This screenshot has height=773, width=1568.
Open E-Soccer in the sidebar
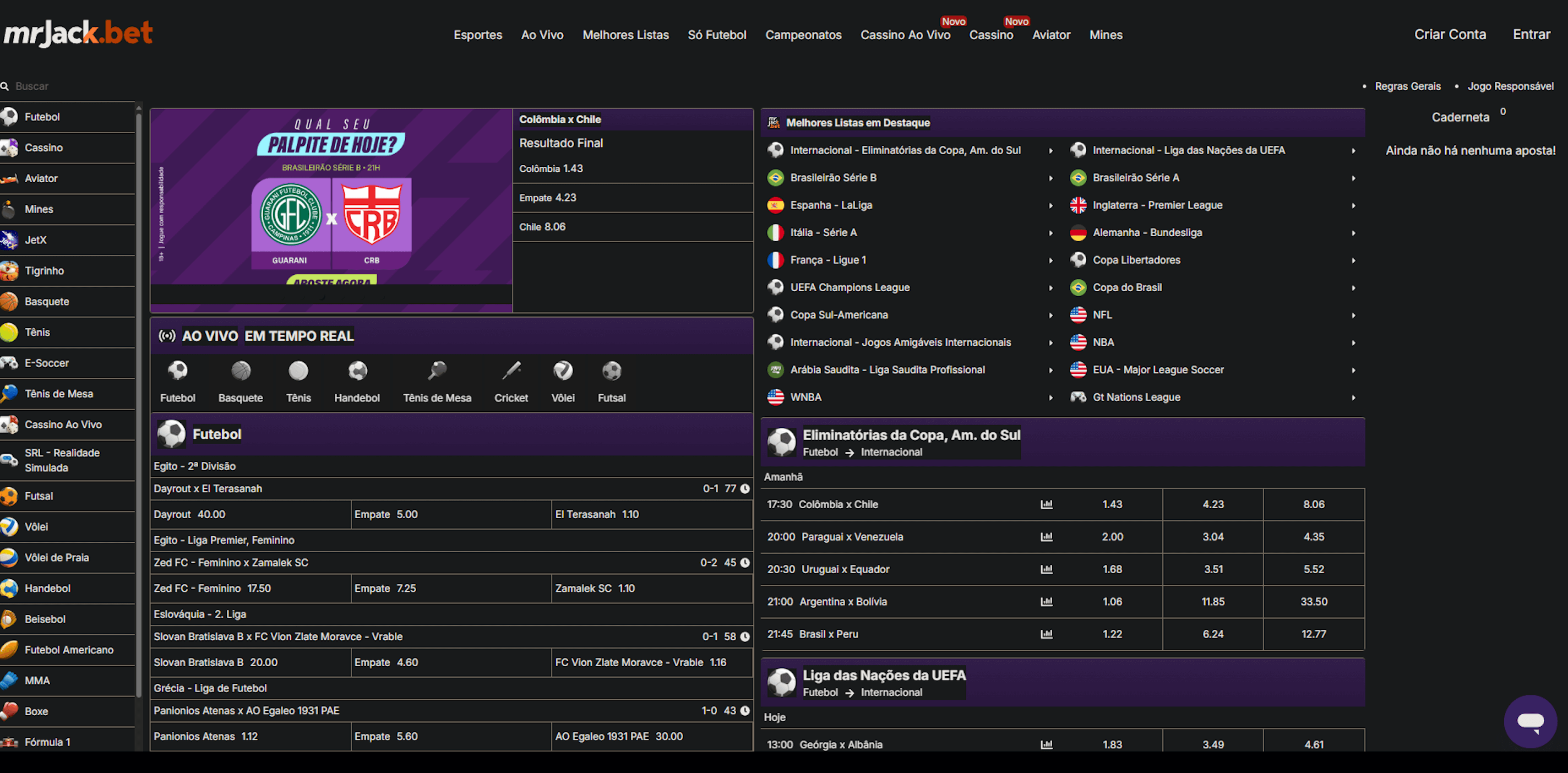pos(67,363)
